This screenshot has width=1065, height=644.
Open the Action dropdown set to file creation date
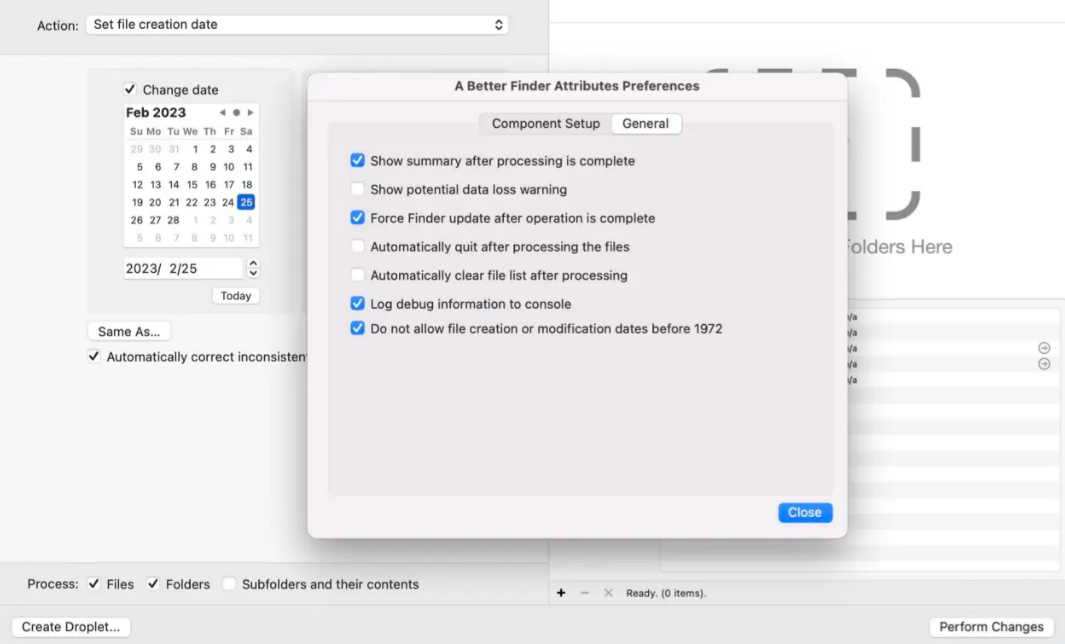[x=297, y=24]
